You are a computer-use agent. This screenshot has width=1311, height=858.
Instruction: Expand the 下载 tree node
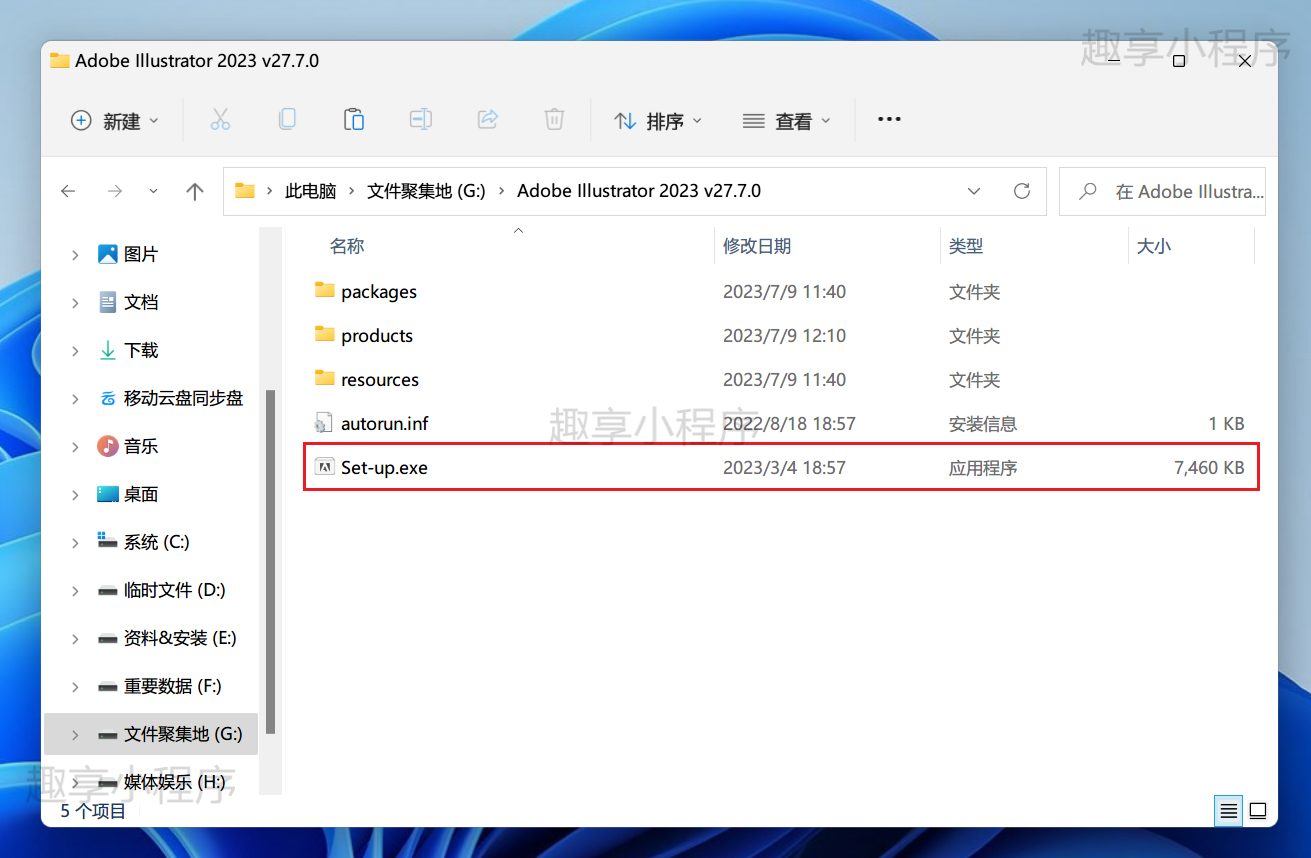[x=75, y=351]
